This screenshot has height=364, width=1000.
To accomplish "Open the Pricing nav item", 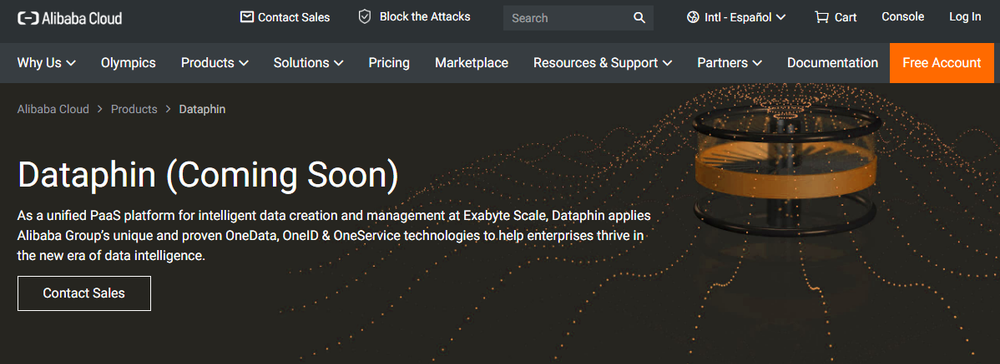I will pos(389,62).
